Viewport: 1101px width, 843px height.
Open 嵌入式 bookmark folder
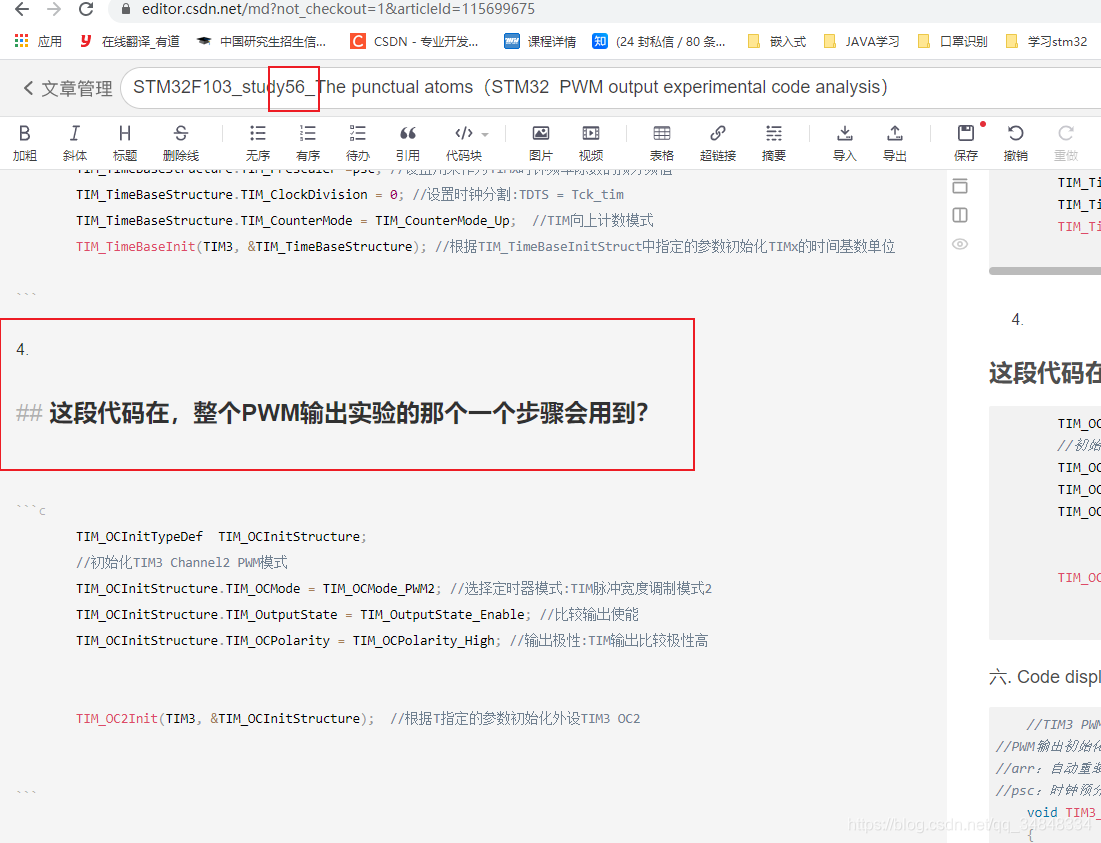[777, 41]
